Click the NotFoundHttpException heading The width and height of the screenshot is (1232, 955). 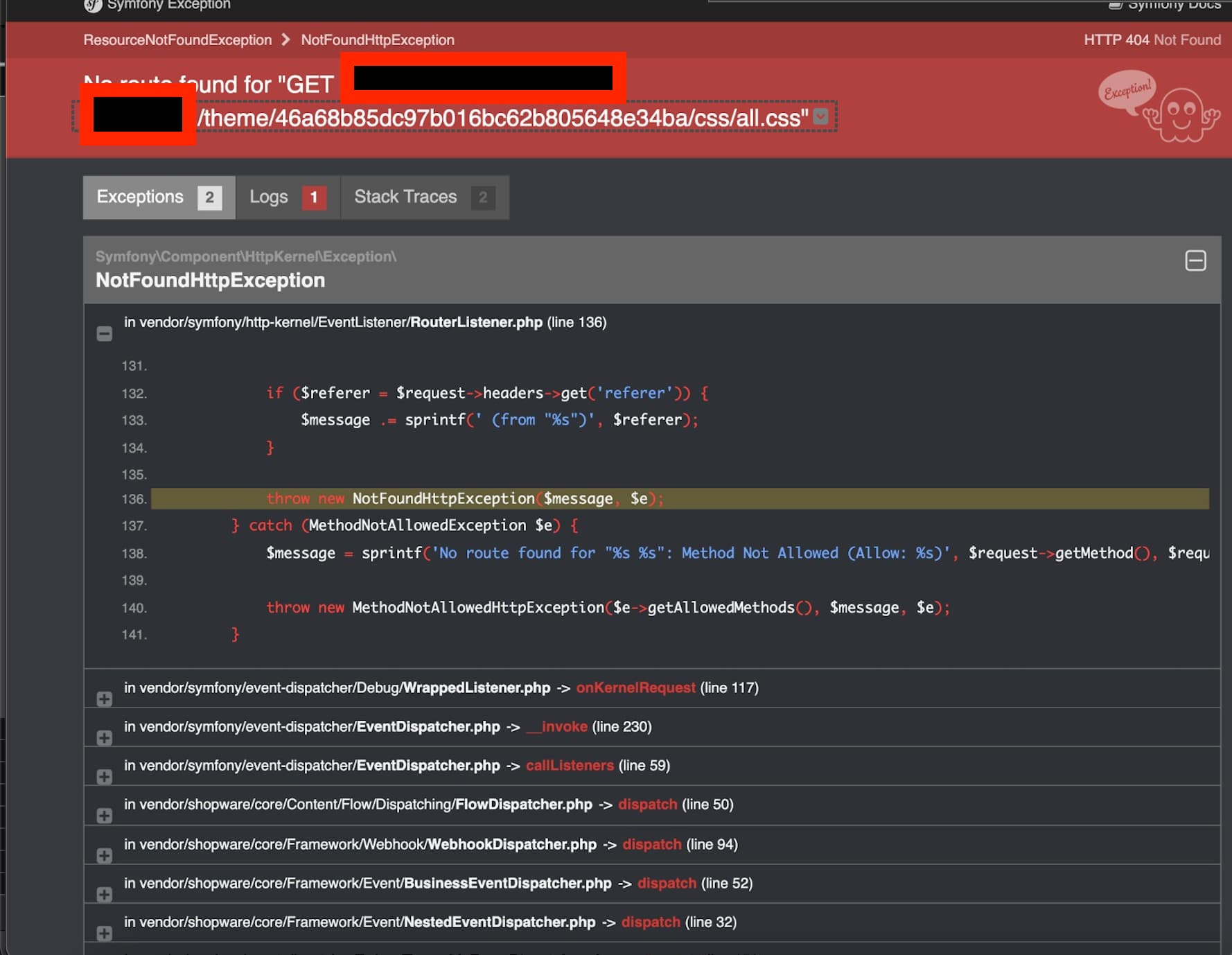tap(210, 280)
